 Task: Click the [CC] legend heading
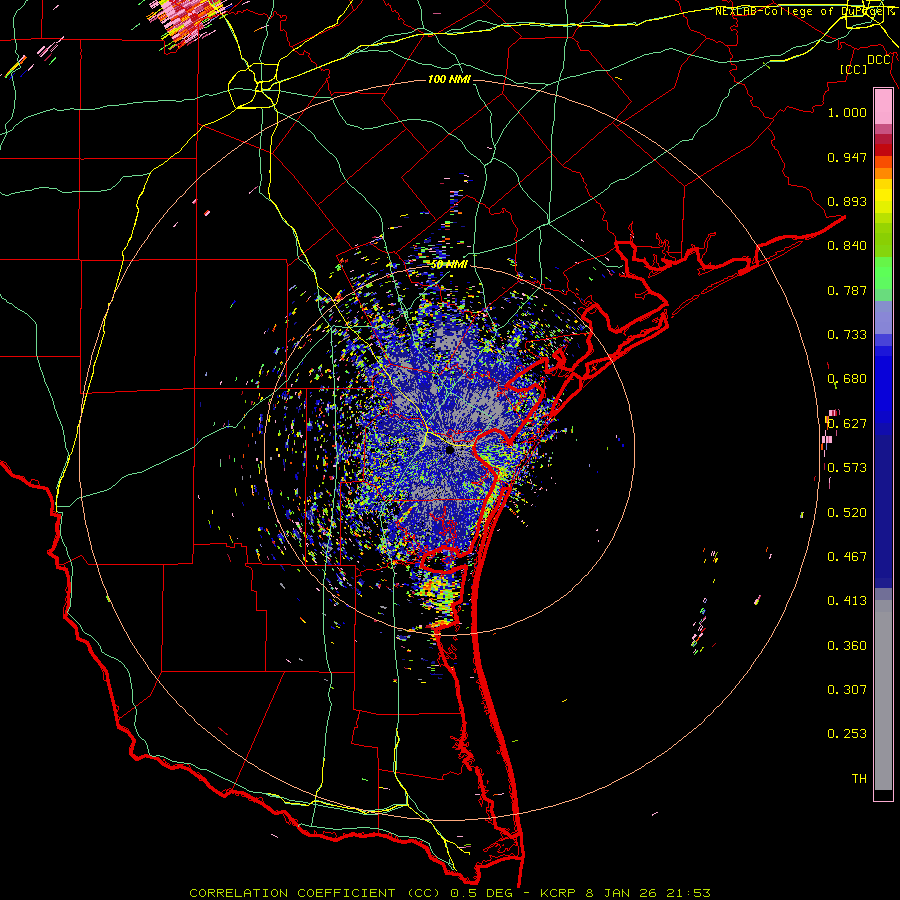pos(854,69)
